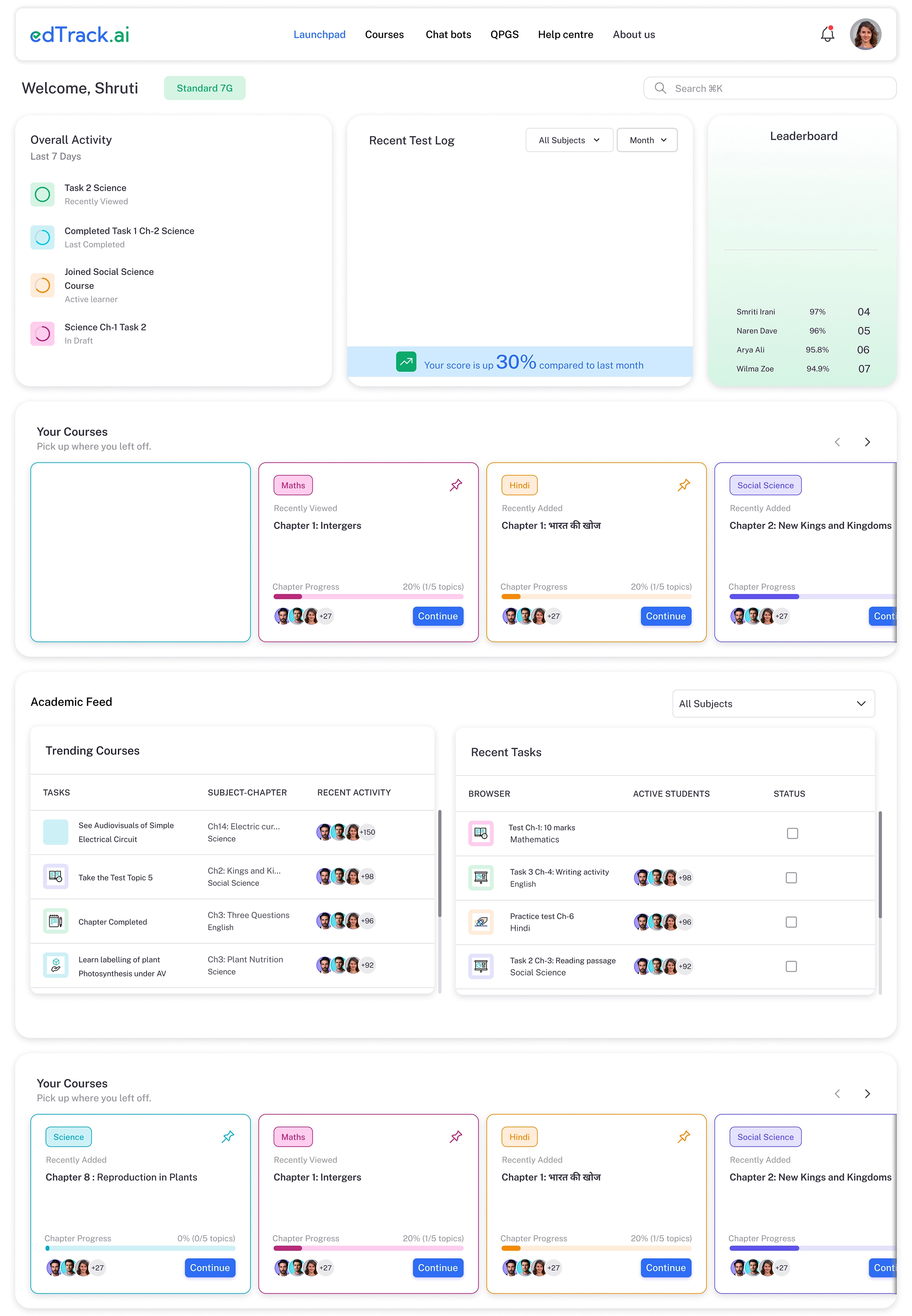Check the Practice test Ch-6 Hindi status box
912x1316 pixels.
791,921
